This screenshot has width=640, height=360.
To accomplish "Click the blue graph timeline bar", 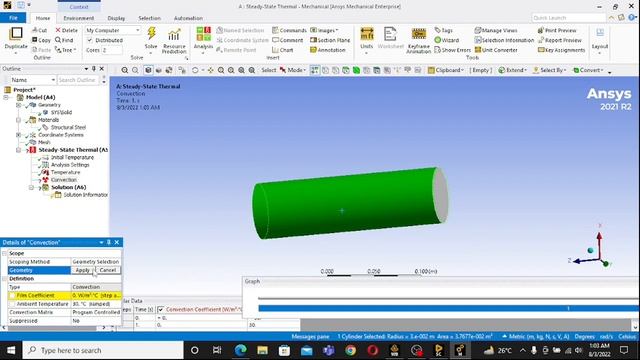I will point(448,308).
